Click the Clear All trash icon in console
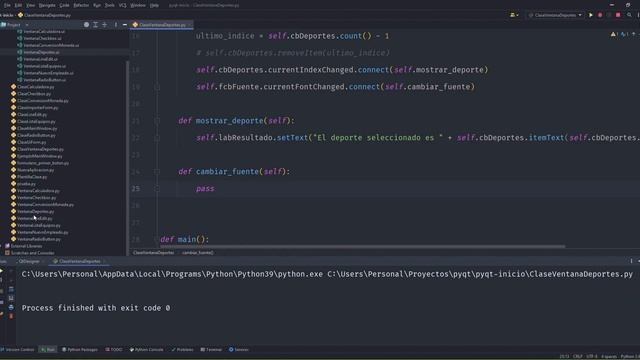 11,316
